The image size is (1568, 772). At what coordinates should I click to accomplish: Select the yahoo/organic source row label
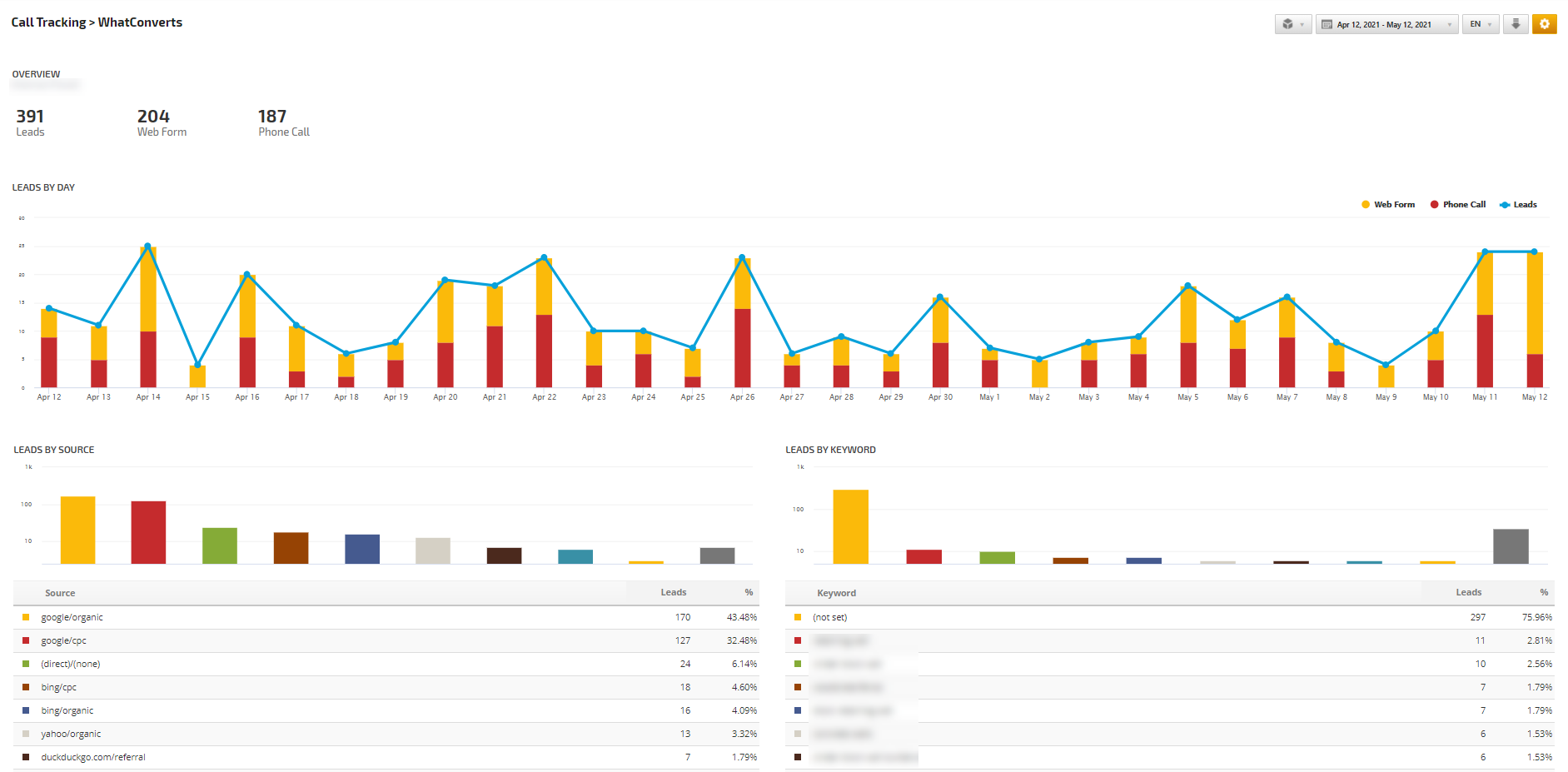(71, 734)
